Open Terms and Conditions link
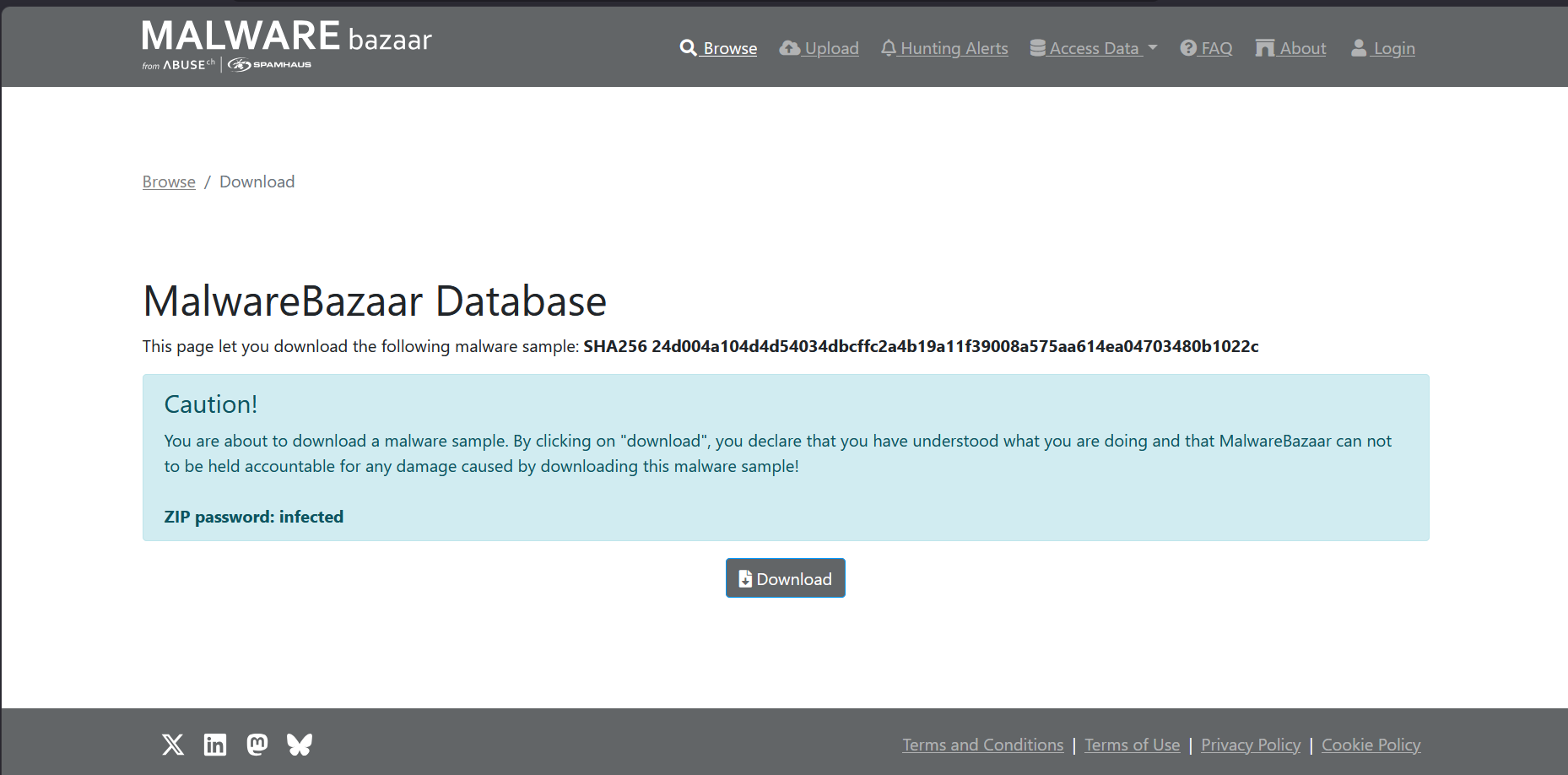The width and height of the screenshot is (1568, 775). point(983,745)
